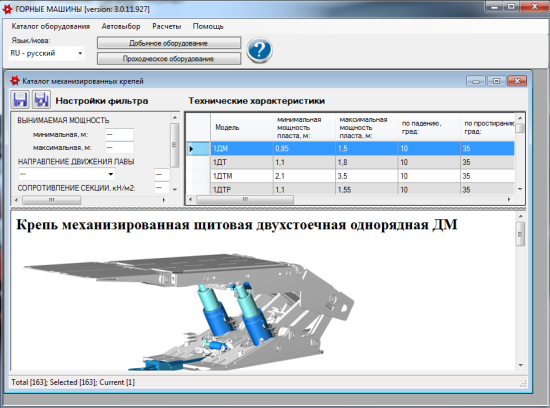Click the максимальная, м input field
550x408 pixels.
[119, 148]
